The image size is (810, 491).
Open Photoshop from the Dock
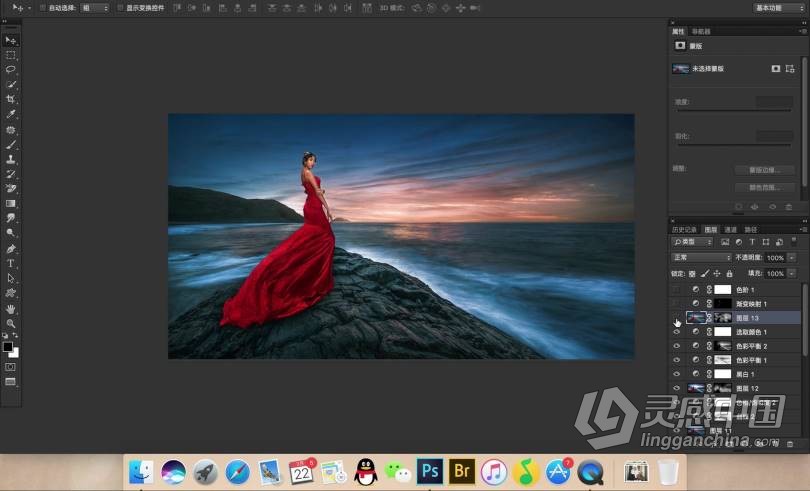click(430, 471)
